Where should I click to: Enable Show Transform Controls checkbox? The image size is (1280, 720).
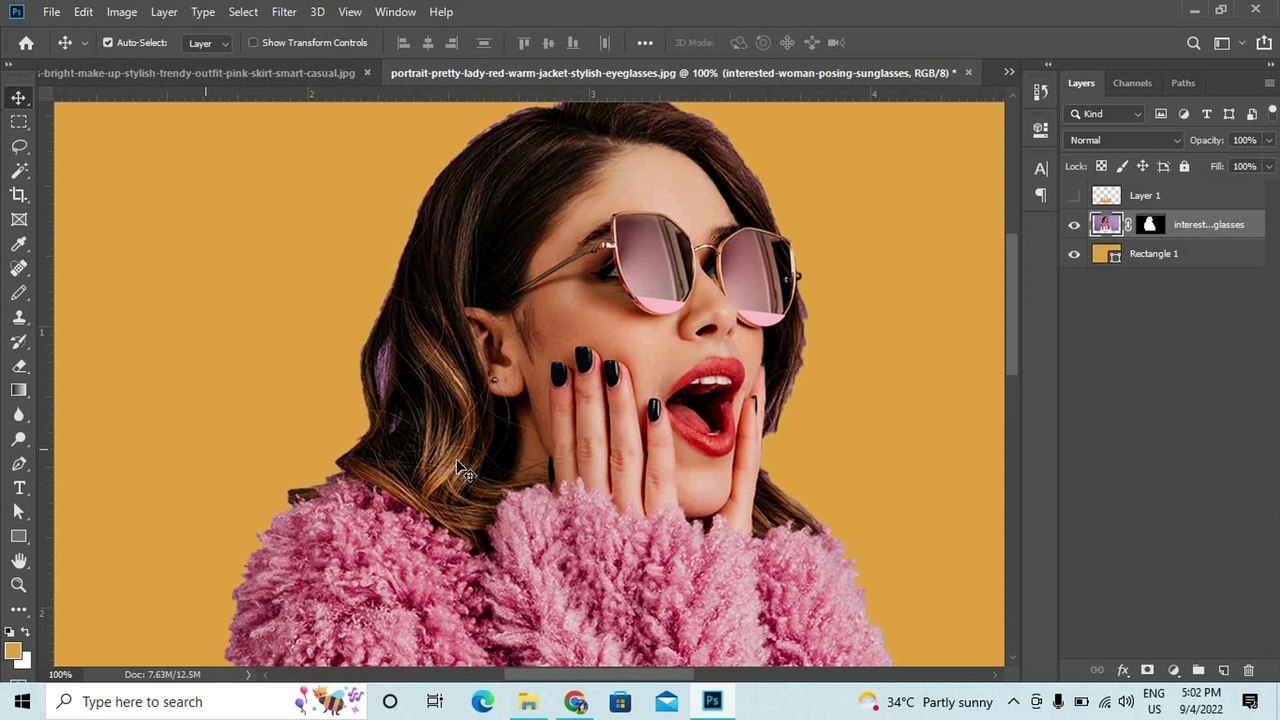253,43
